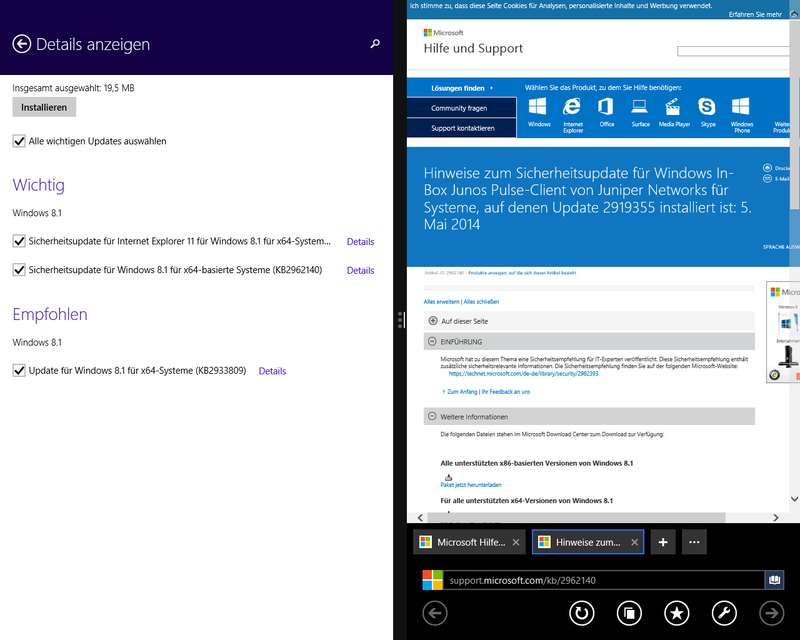Switch to Microsoft Hilfe browser tab
This screenshot has height=640, width=800.
(x=462, y=542)
